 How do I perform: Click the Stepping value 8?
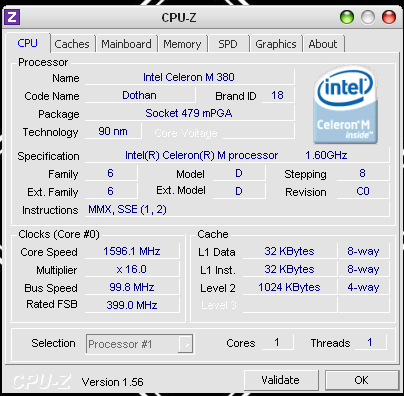(x=363, y=173)
